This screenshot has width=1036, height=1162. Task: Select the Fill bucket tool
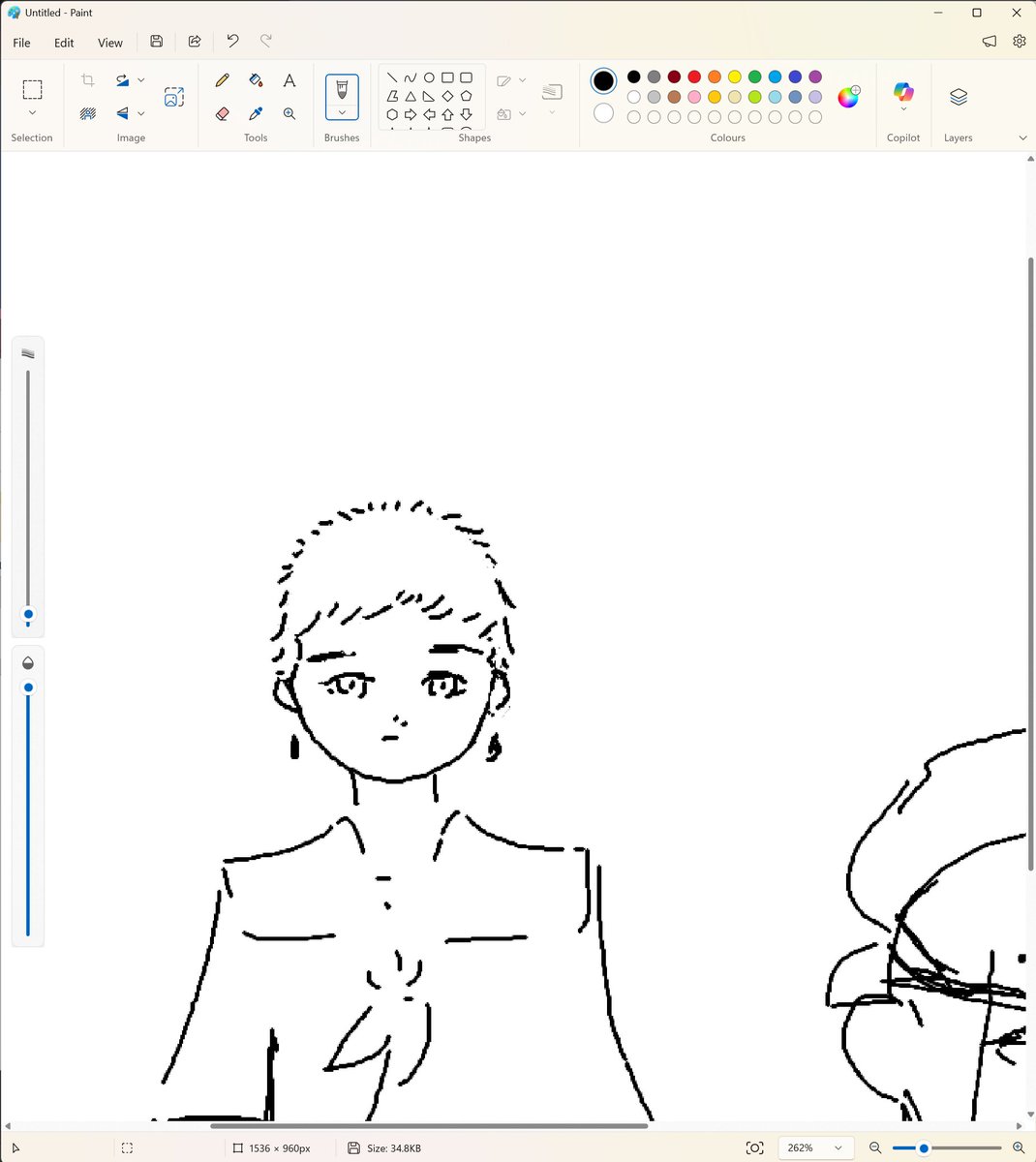tap(256, 80)
